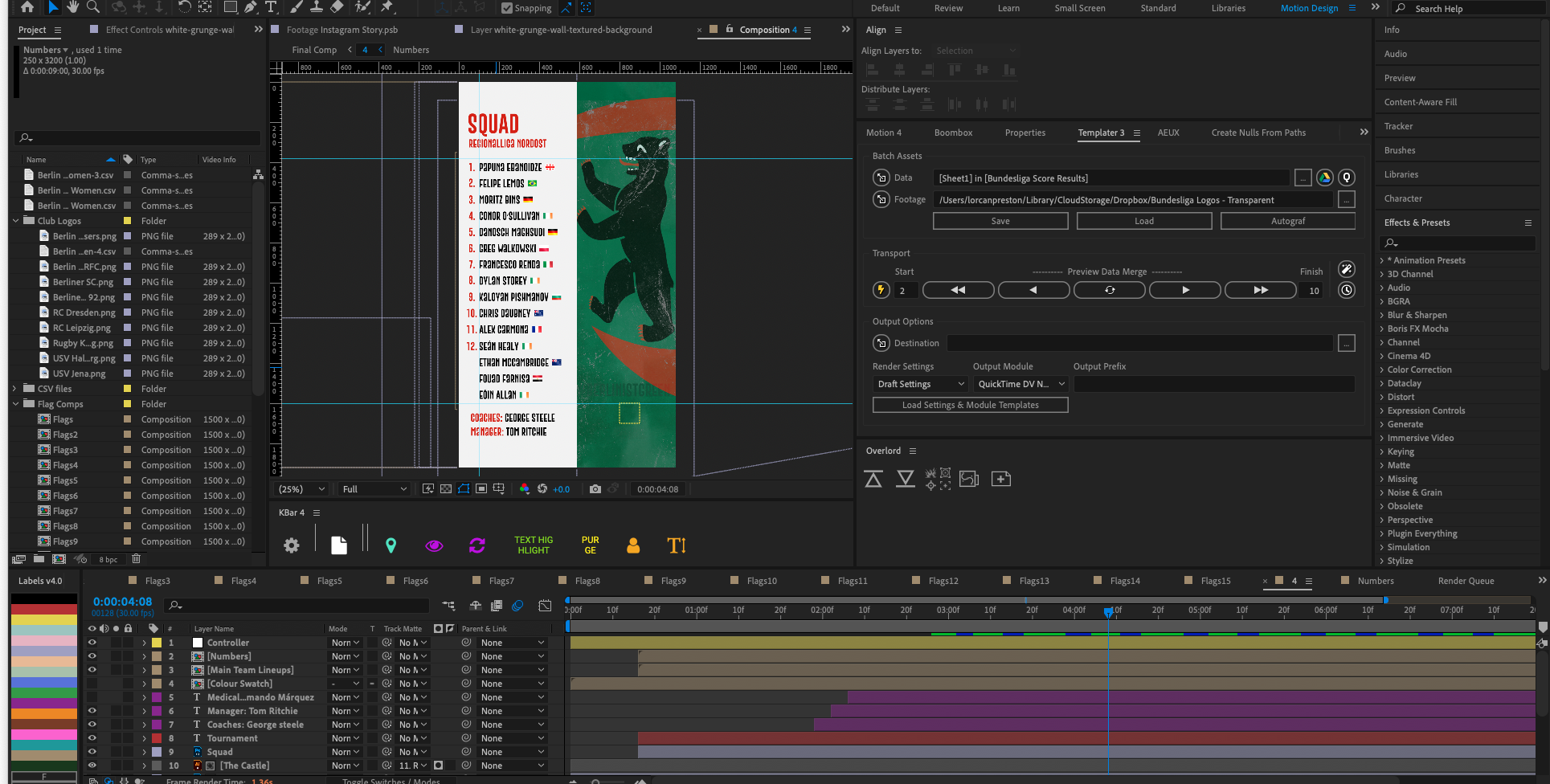Select the Zoom tool magnifier

(x=93, y=7)
